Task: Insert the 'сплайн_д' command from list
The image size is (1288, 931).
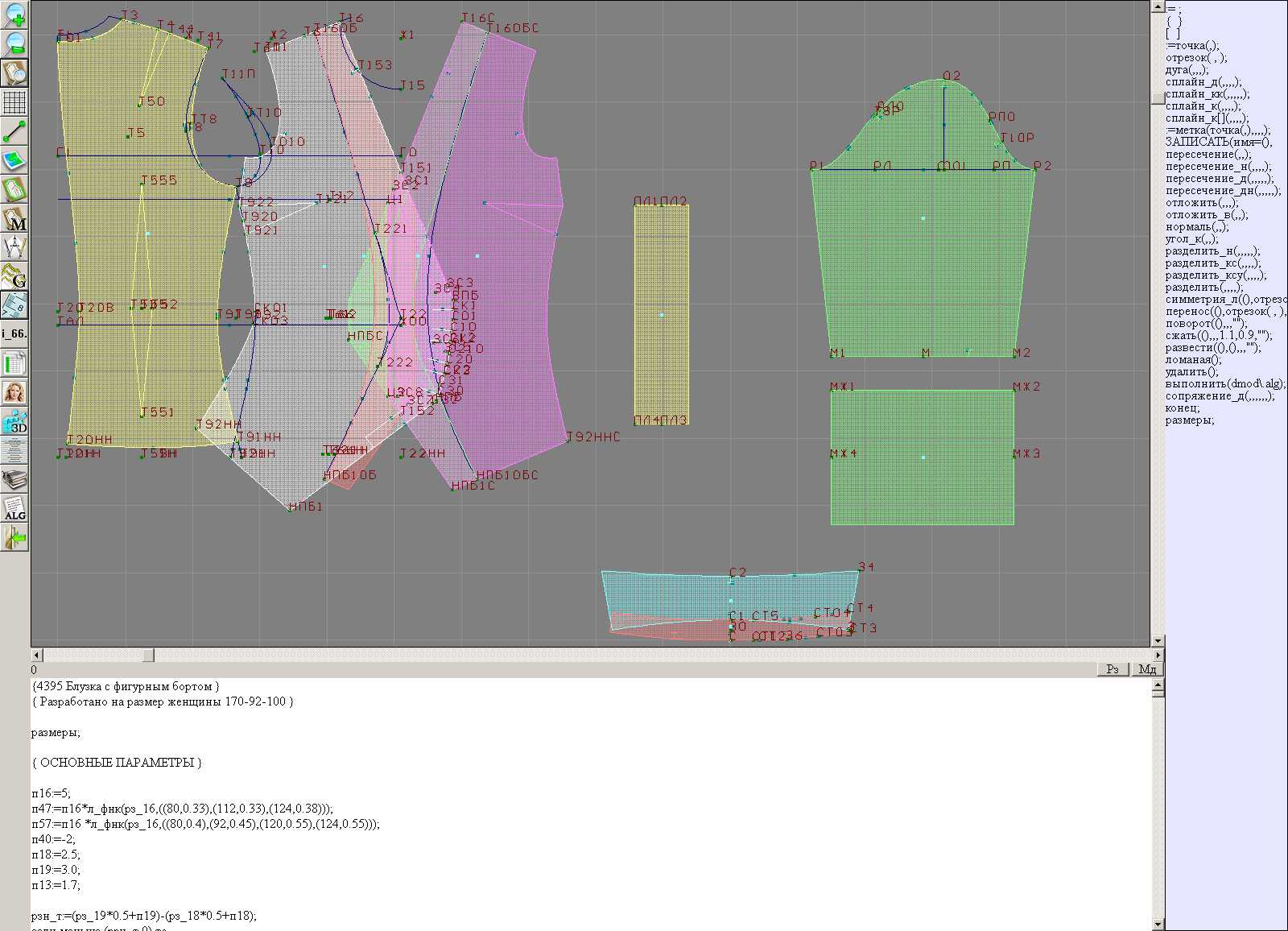Action: (x=1203, y=82)
